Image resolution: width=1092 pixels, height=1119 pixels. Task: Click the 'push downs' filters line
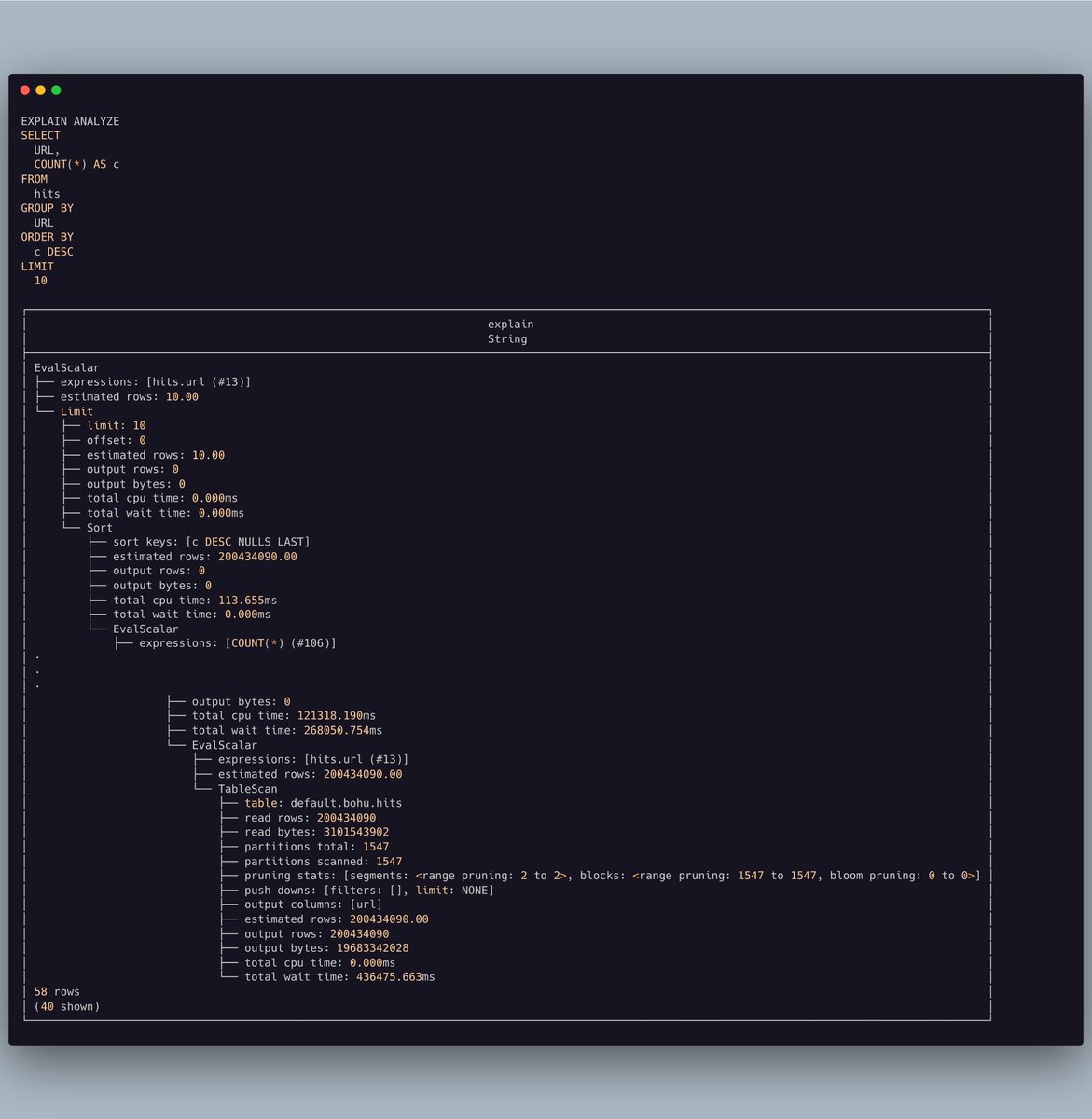(x=369, y=891)
